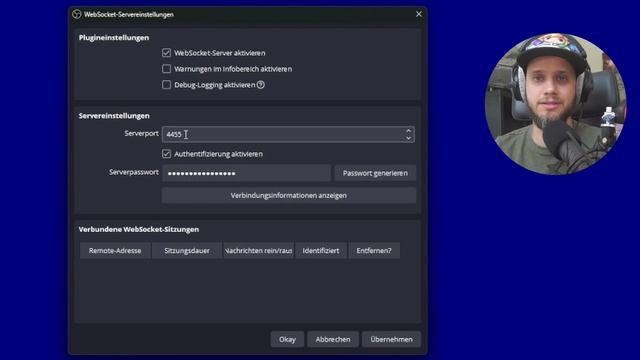Click the Identifiziert column header
The image size is (640, 360).
[x=321, y=251]
